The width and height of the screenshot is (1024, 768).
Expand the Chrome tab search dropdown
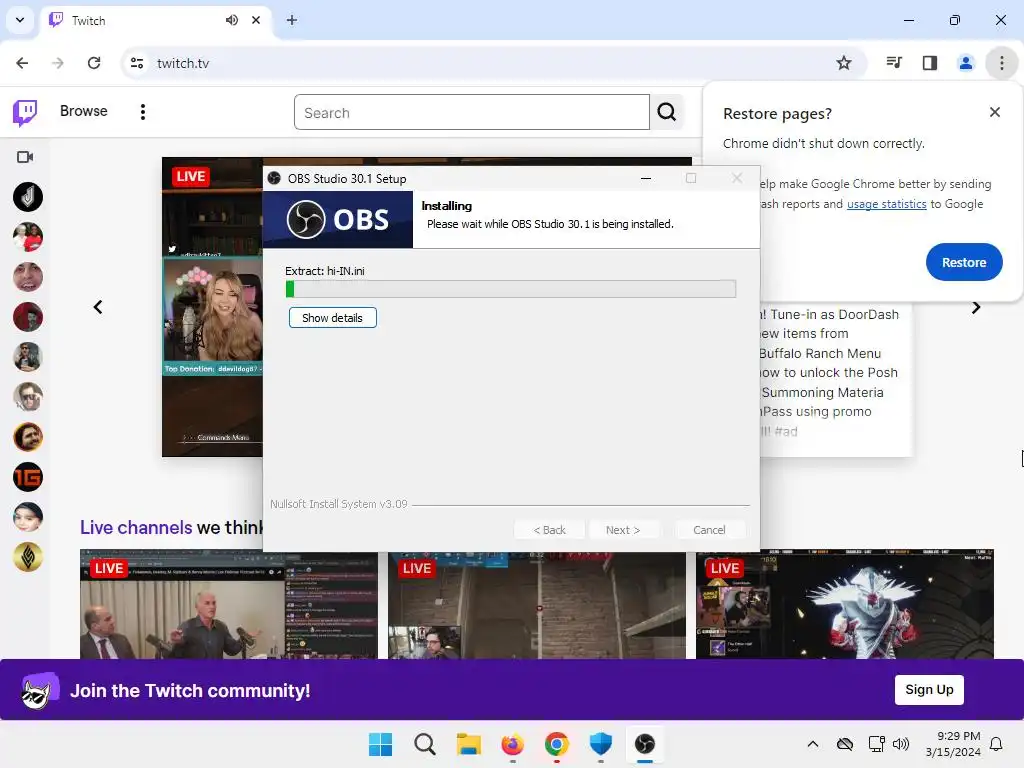point(20,20)
